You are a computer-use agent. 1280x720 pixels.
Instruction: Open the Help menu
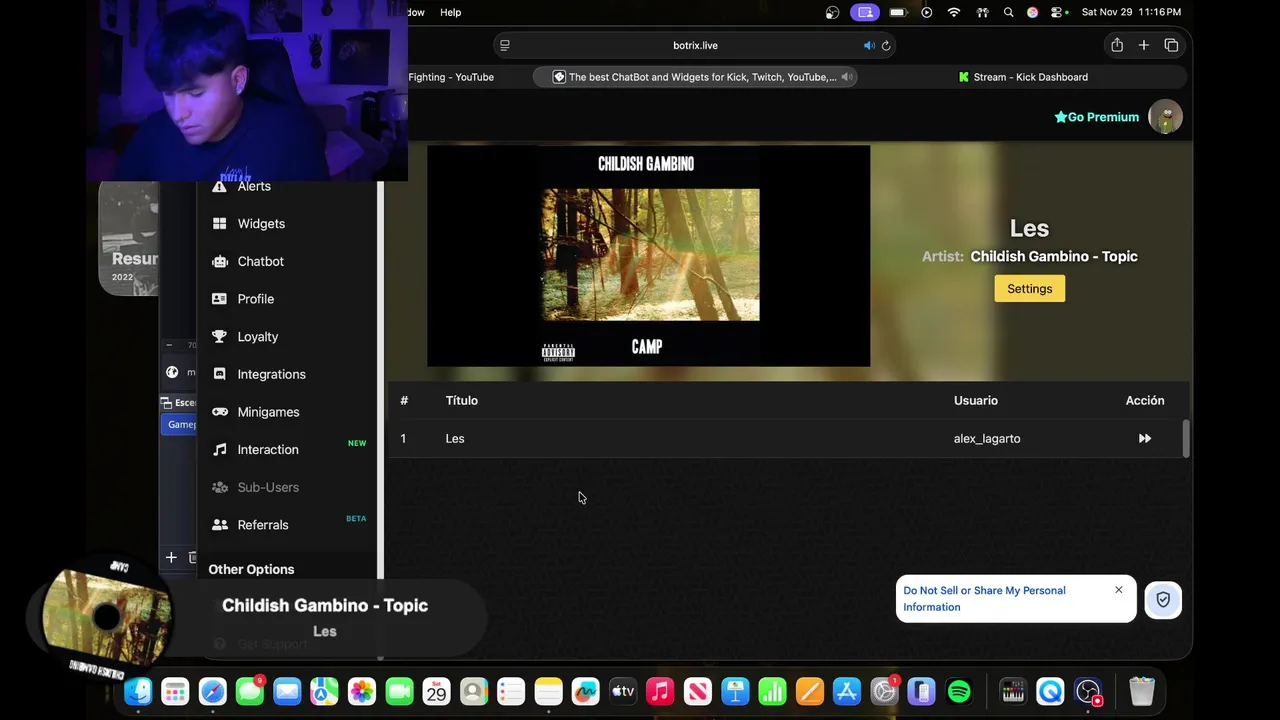point(450,12)
